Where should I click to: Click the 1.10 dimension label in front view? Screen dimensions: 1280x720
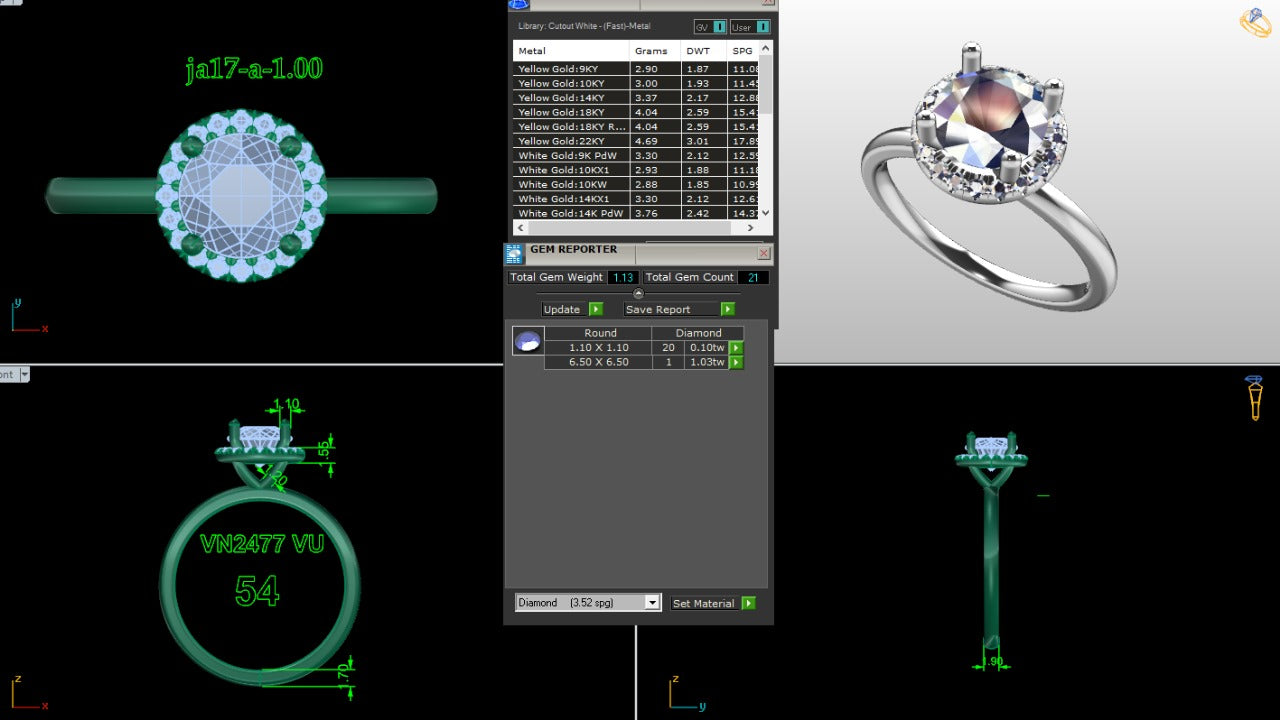coord(286,405)
